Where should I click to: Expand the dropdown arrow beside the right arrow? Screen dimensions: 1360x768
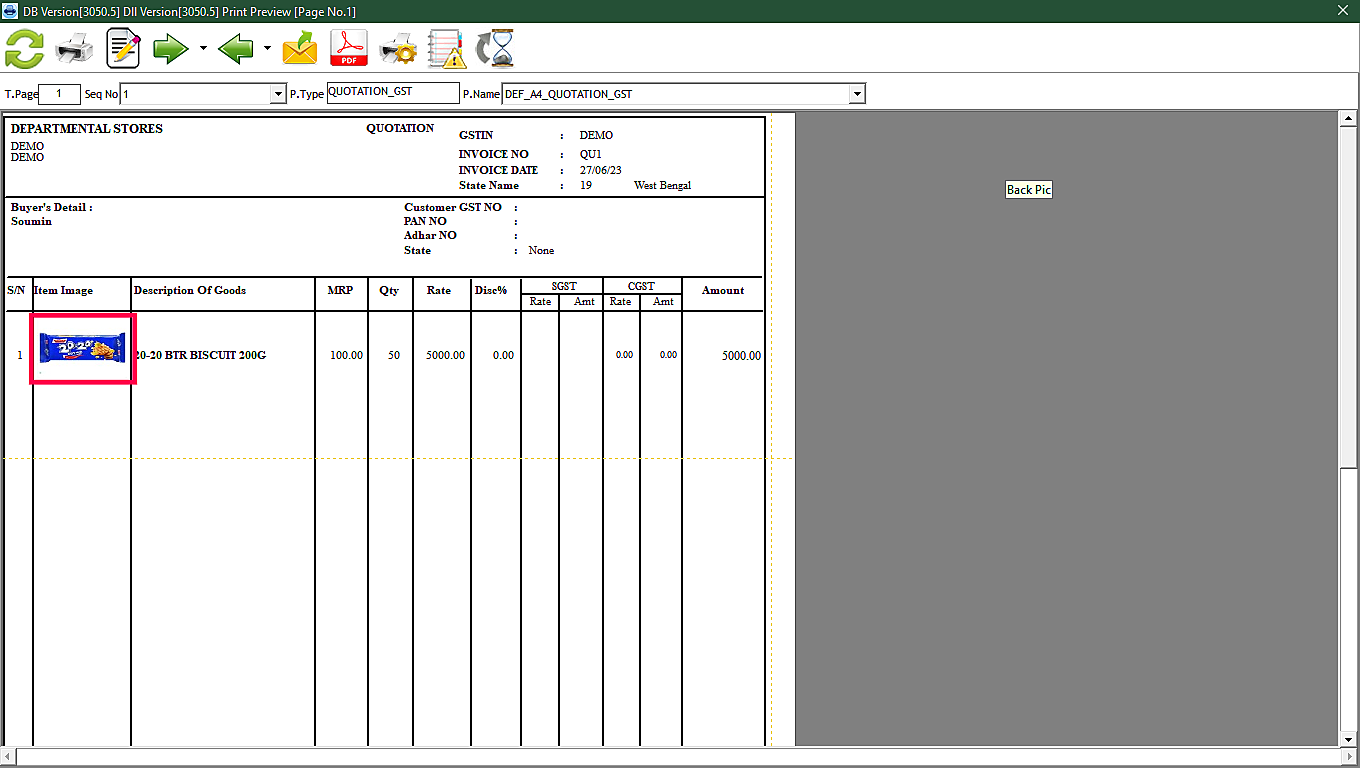point(203,48)
